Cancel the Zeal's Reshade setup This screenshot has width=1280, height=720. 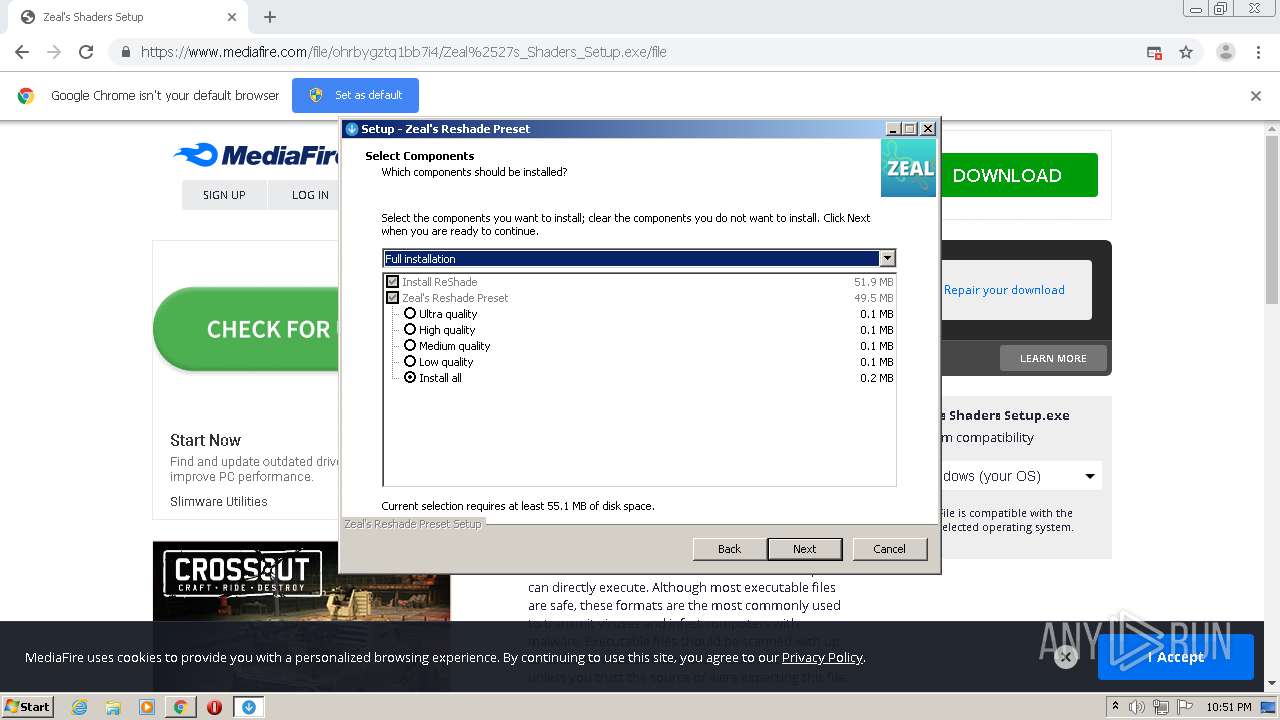[889, 549]
